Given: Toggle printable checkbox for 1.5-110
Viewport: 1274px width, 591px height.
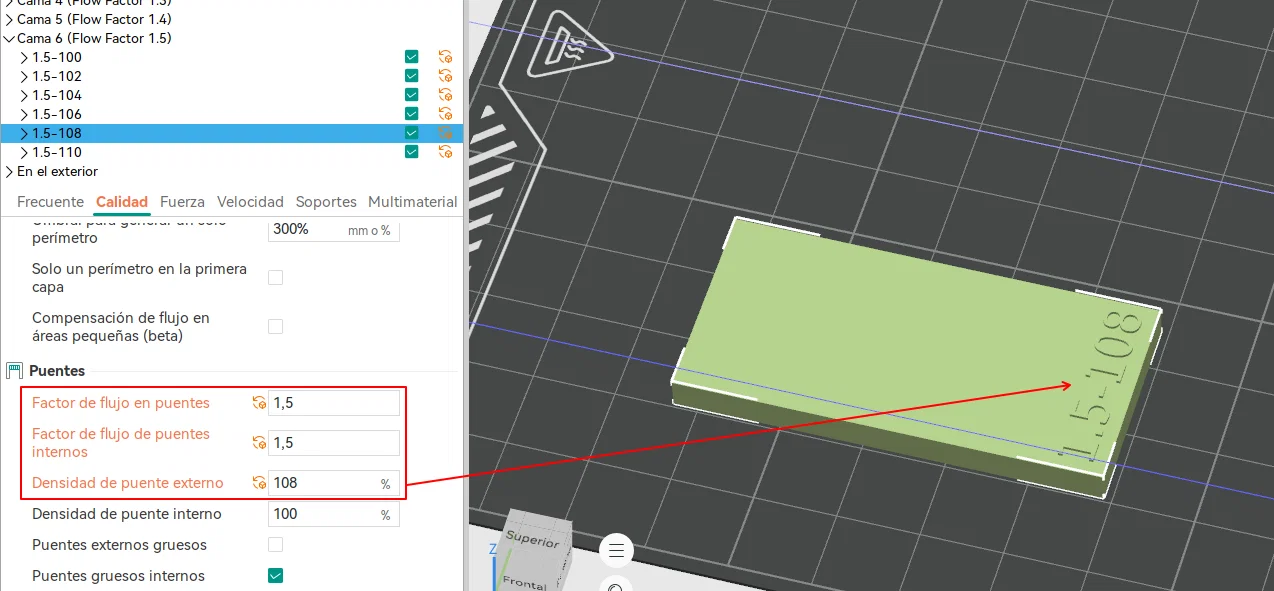Looking at the screenshot, I should pyautogui.click(x=411, y=152).
